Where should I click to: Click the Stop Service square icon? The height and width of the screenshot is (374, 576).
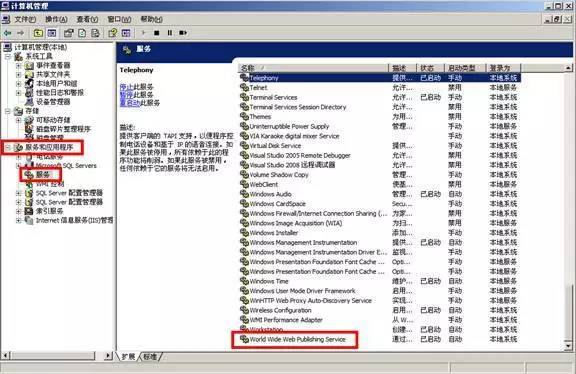point(156,33)
